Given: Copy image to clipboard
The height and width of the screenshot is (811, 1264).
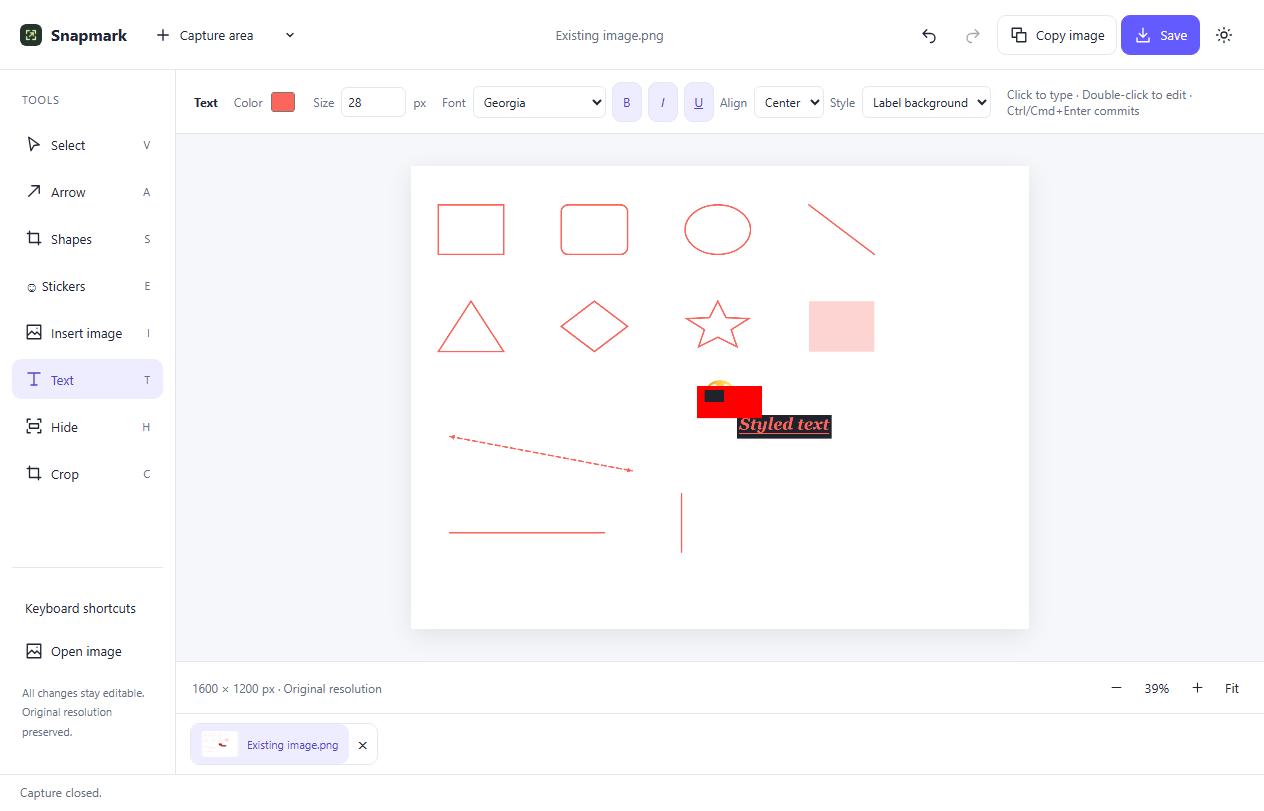Looking at the screenshot, I should pyautogui.click(x=1057, y=35).
